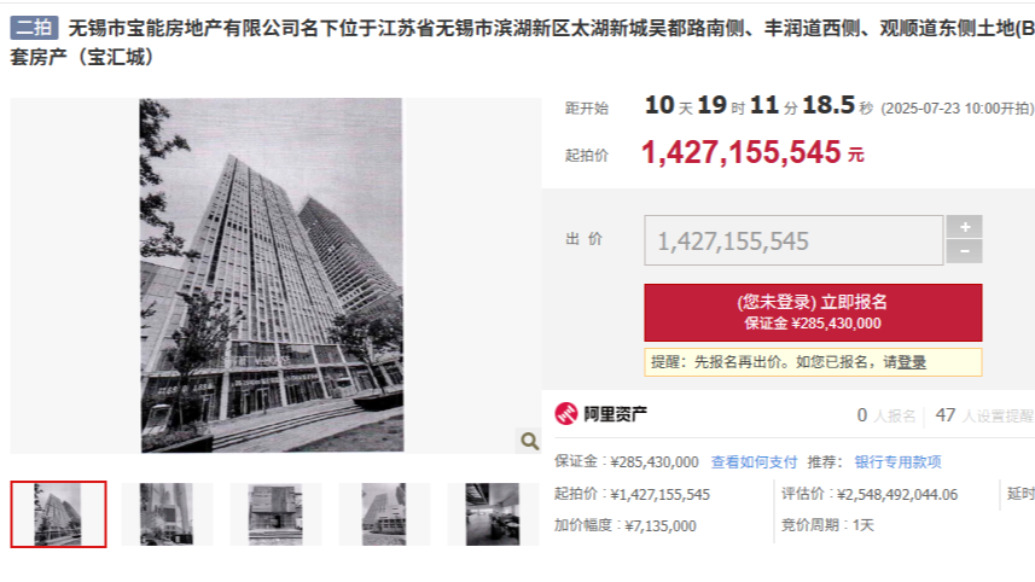Image resolution: width=1035 pixels, height=582 pixels.
Task: Click the magnifier icon on property photo
Action: pos(529,441)
